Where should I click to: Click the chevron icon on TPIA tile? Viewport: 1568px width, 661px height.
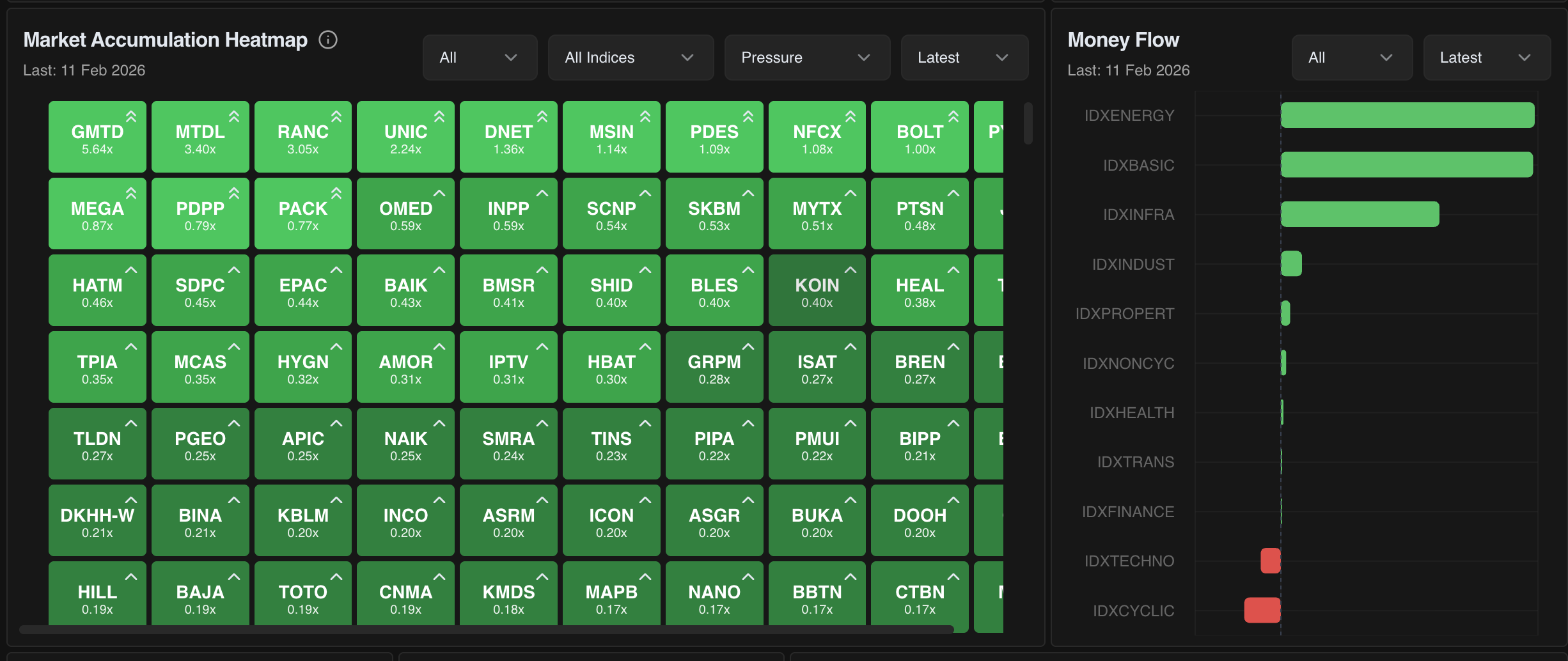click(131, 346)
